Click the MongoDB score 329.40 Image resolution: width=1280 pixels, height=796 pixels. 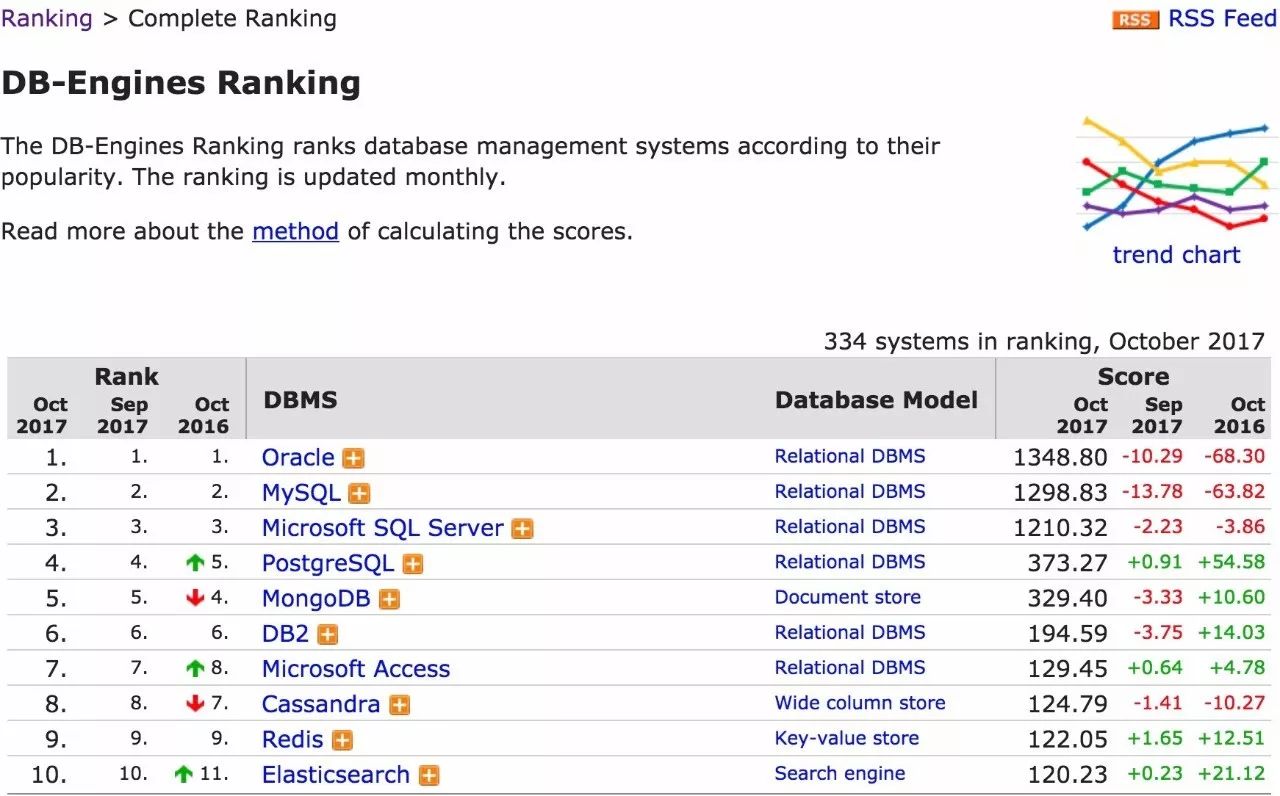point(1067,598)
